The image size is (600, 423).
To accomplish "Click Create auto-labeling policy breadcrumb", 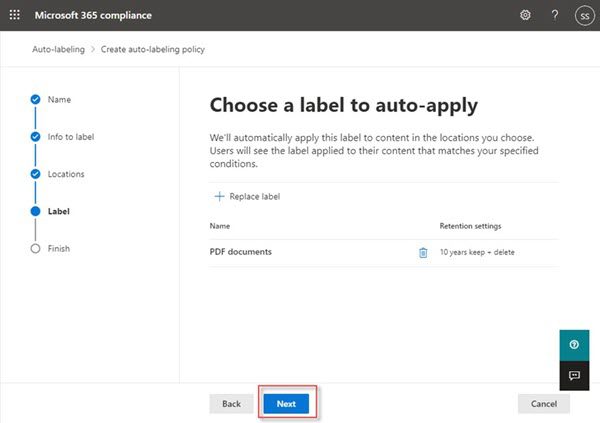I will 153,49.
